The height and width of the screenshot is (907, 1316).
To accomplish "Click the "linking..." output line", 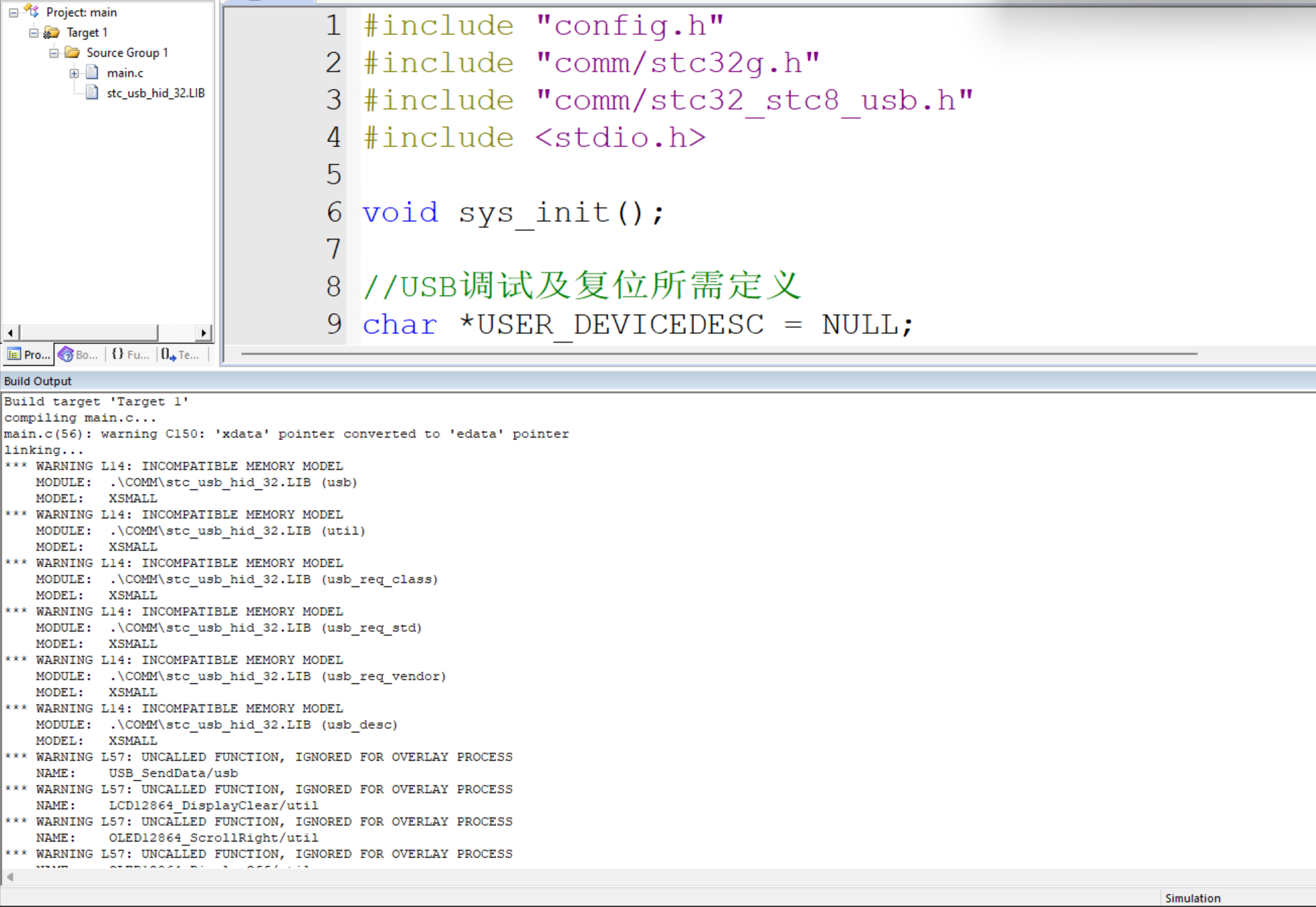I will 44,450.
